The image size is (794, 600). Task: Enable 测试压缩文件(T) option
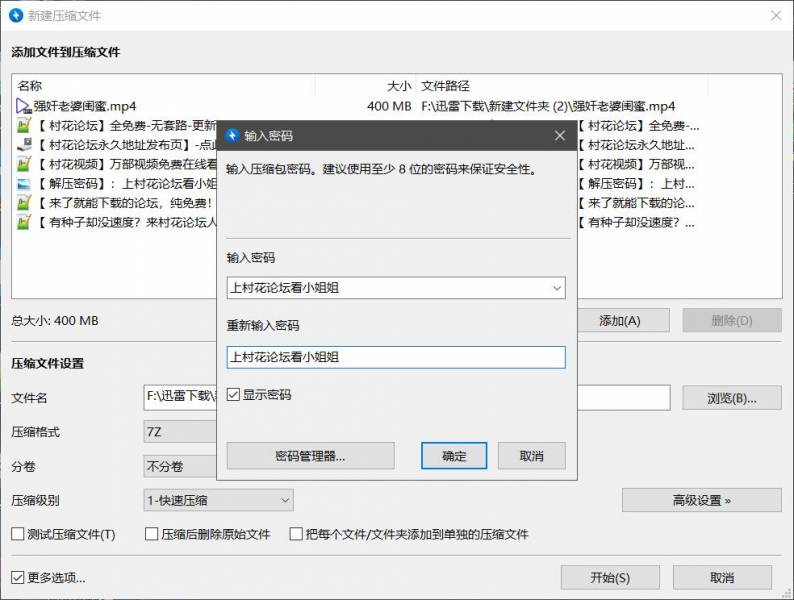tap(18, 534)
